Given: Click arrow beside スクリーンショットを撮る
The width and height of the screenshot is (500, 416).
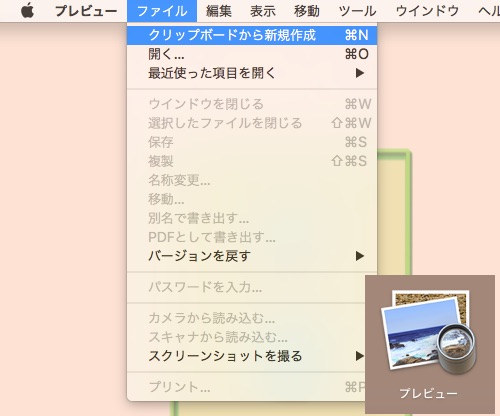Looking at the screenshot, I should click(360, 356).
